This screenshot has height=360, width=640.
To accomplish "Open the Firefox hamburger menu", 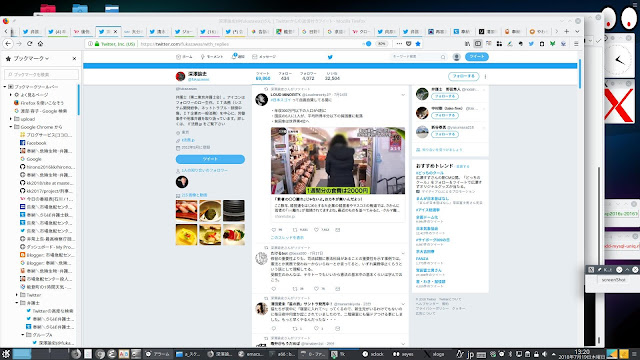I will tap(576, 44).
